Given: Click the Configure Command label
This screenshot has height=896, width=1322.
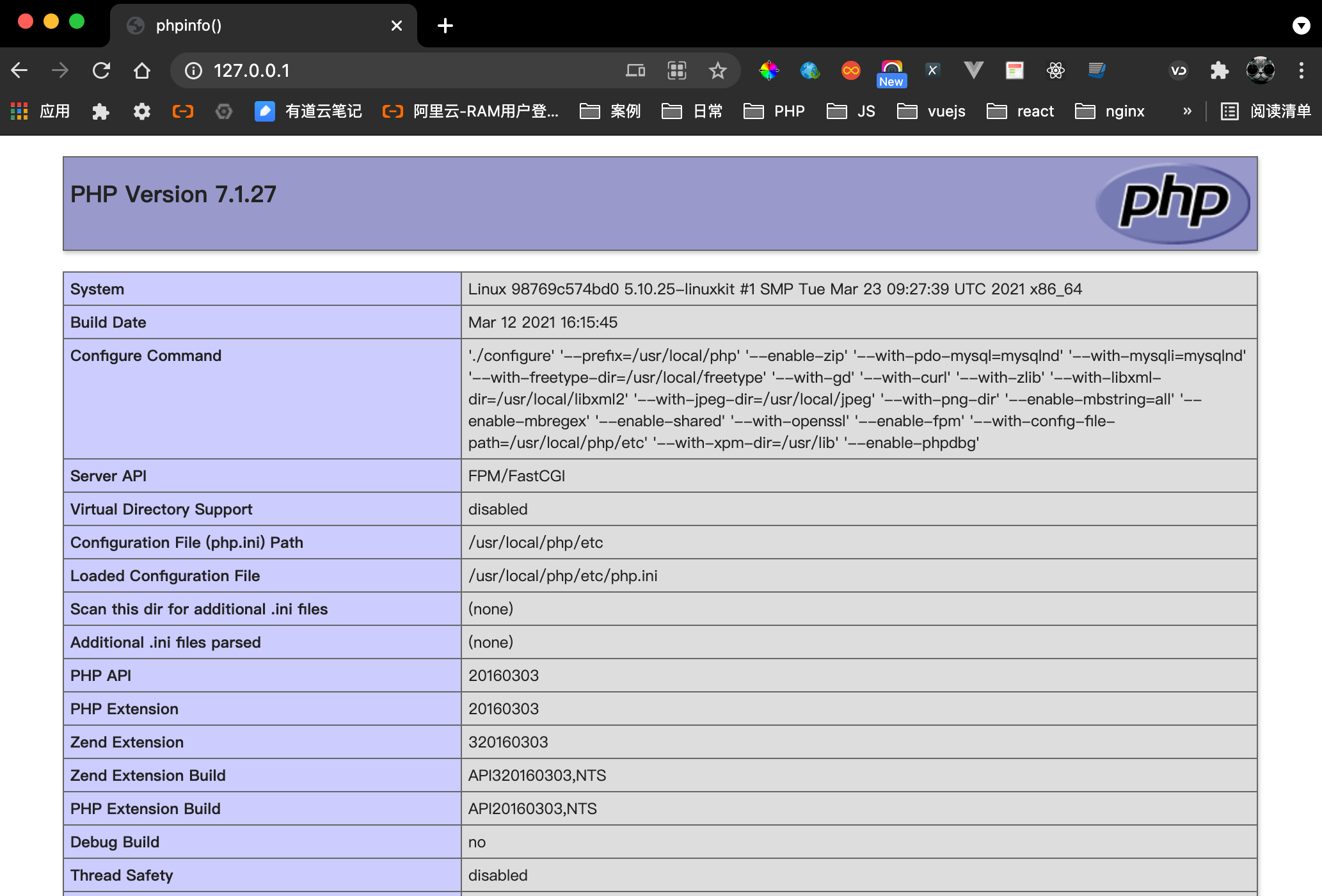Looking at the screenshot, I should 146,356.
